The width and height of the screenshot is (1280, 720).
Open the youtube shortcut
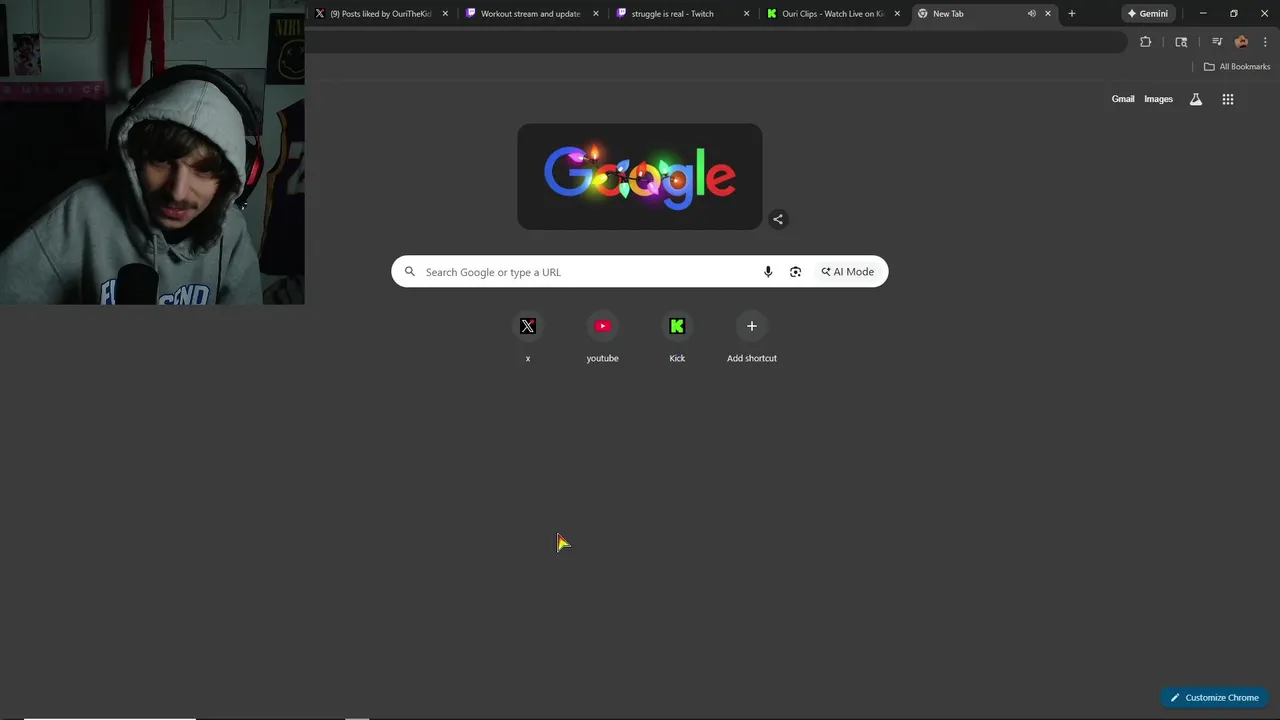tap(602, 337)
